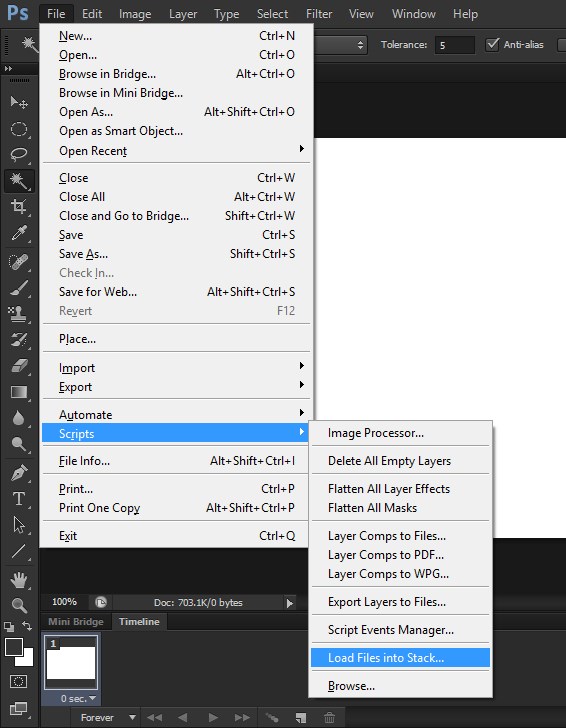Reset default foreground and background colors

(9, 627)
